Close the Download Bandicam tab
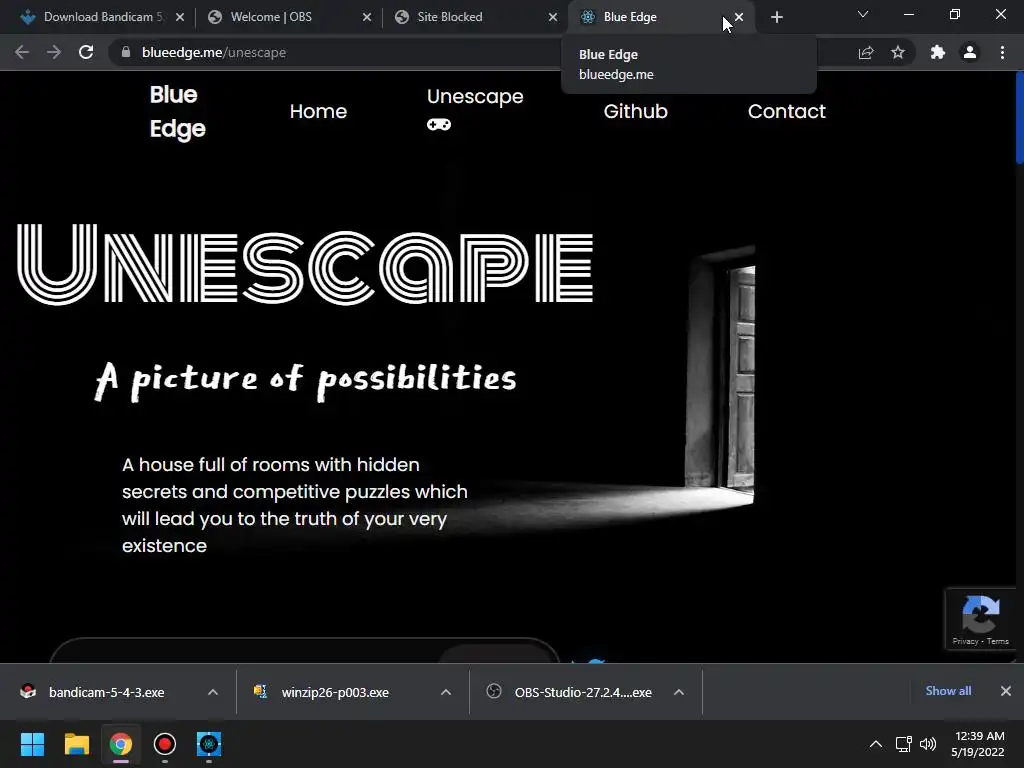 [x=180, y=17]
